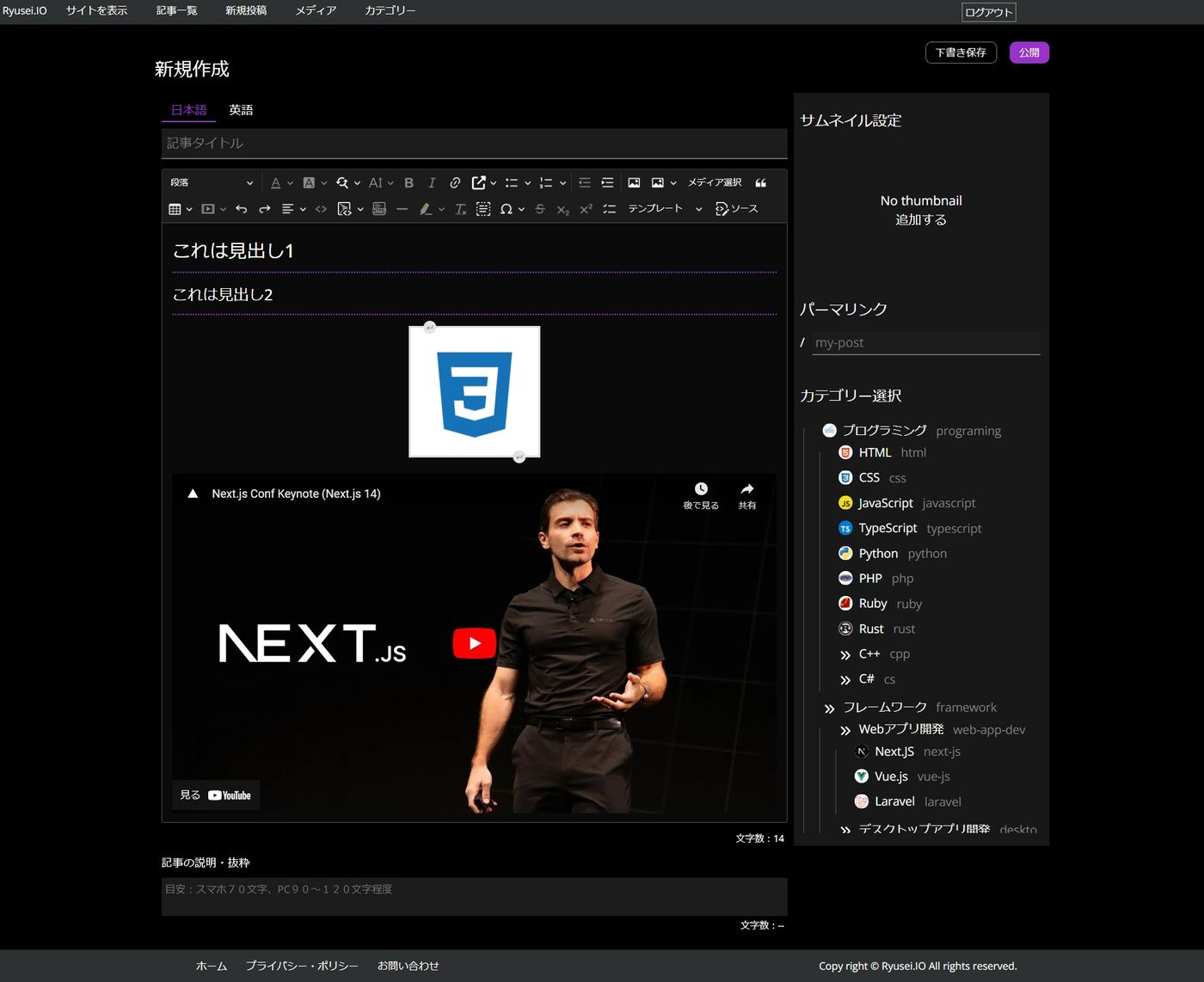Click the 記事タイトル title input field
The image size is (1204, 982).
point(474,144)
